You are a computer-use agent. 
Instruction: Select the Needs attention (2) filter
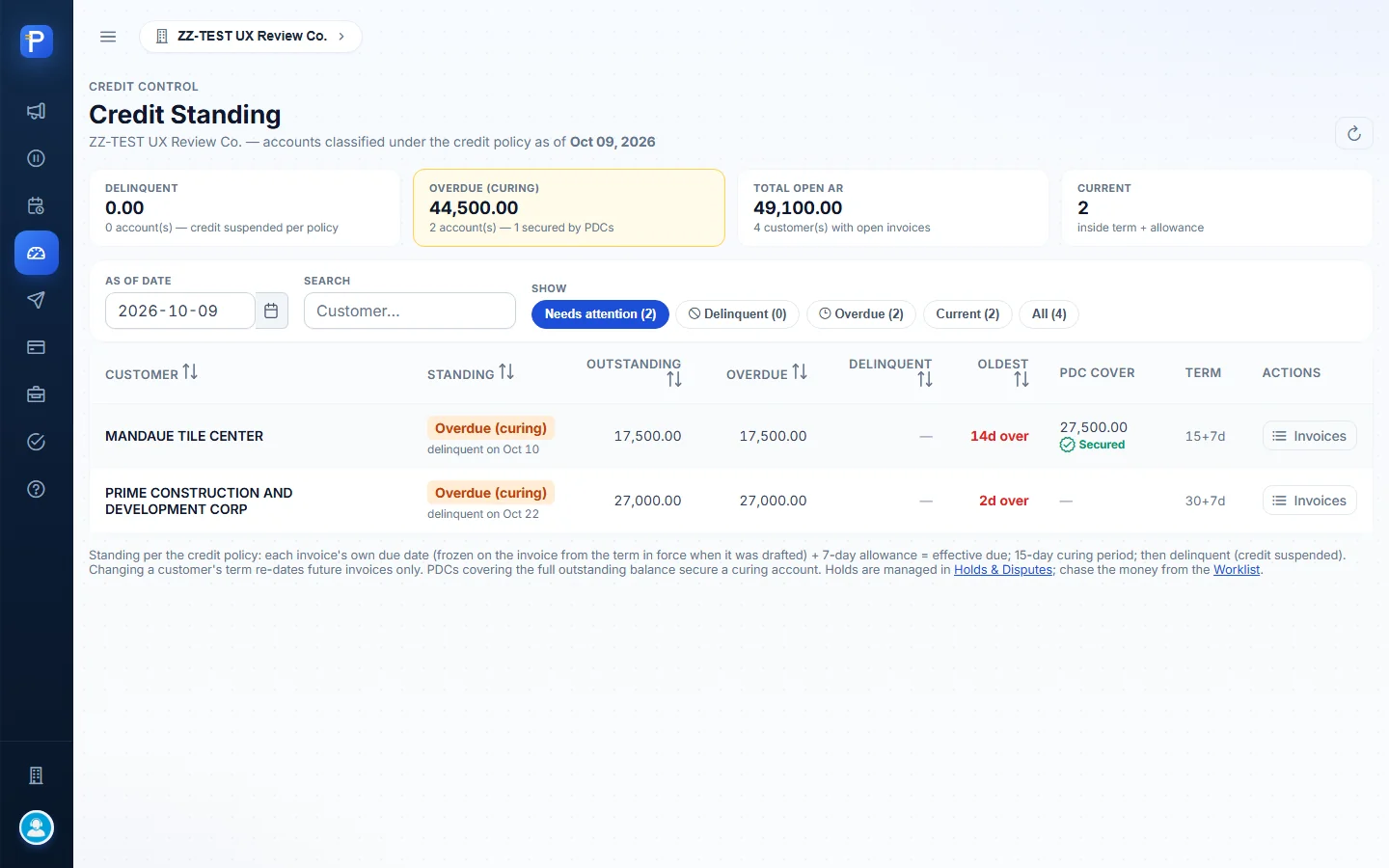coord(600,314)
